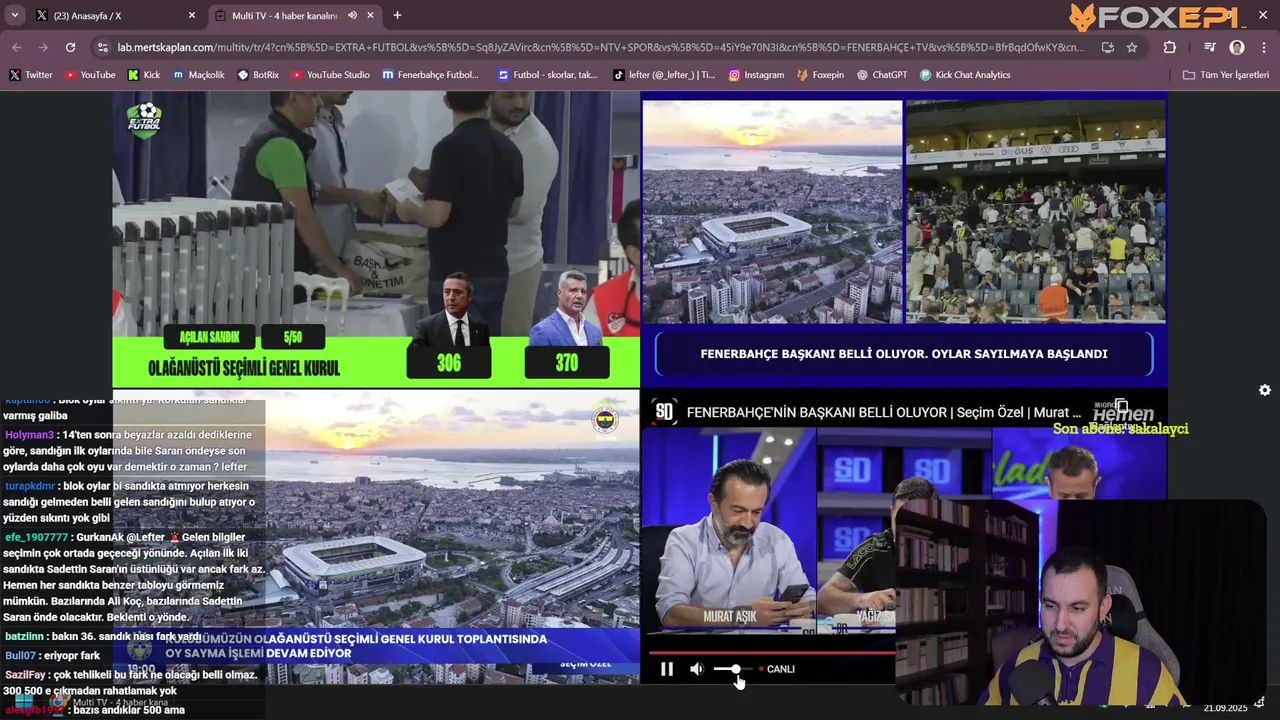This screenshot has height=720, width=1280.
Task: Reload the current page
Action: tap(70, 47)
